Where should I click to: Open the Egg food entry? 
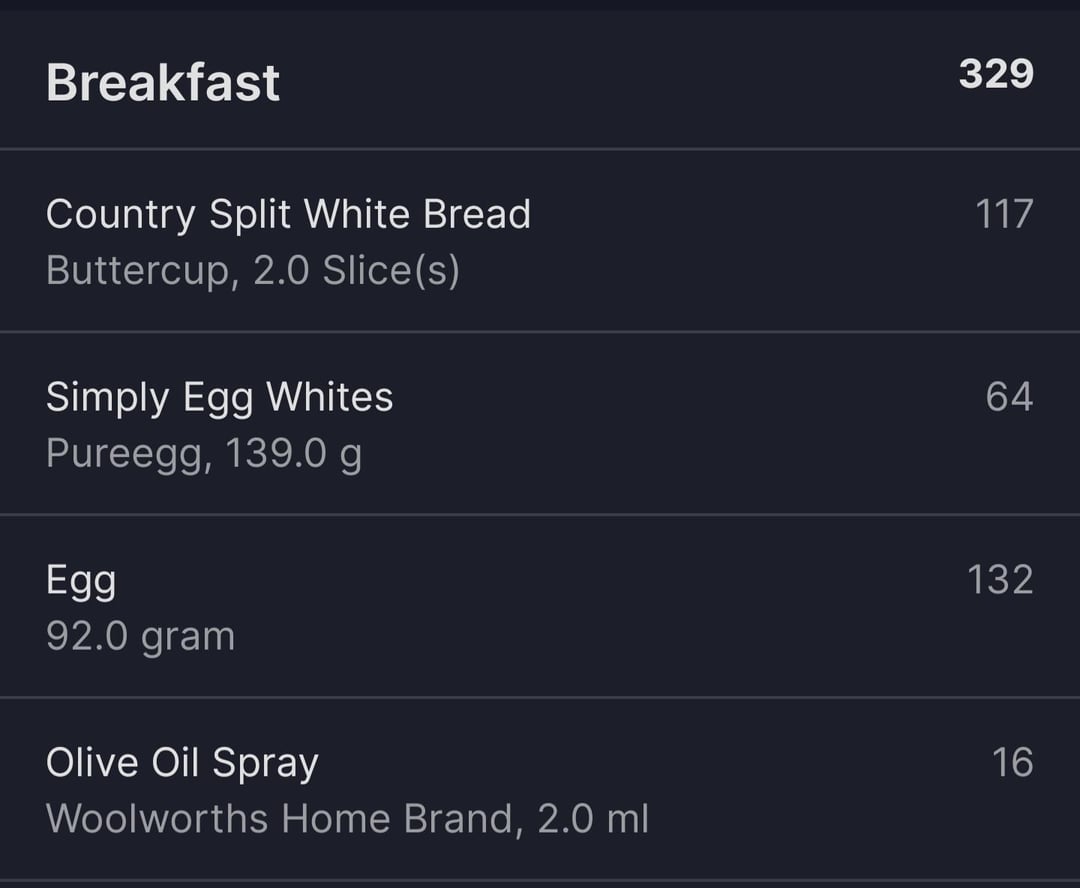point(540,606)
